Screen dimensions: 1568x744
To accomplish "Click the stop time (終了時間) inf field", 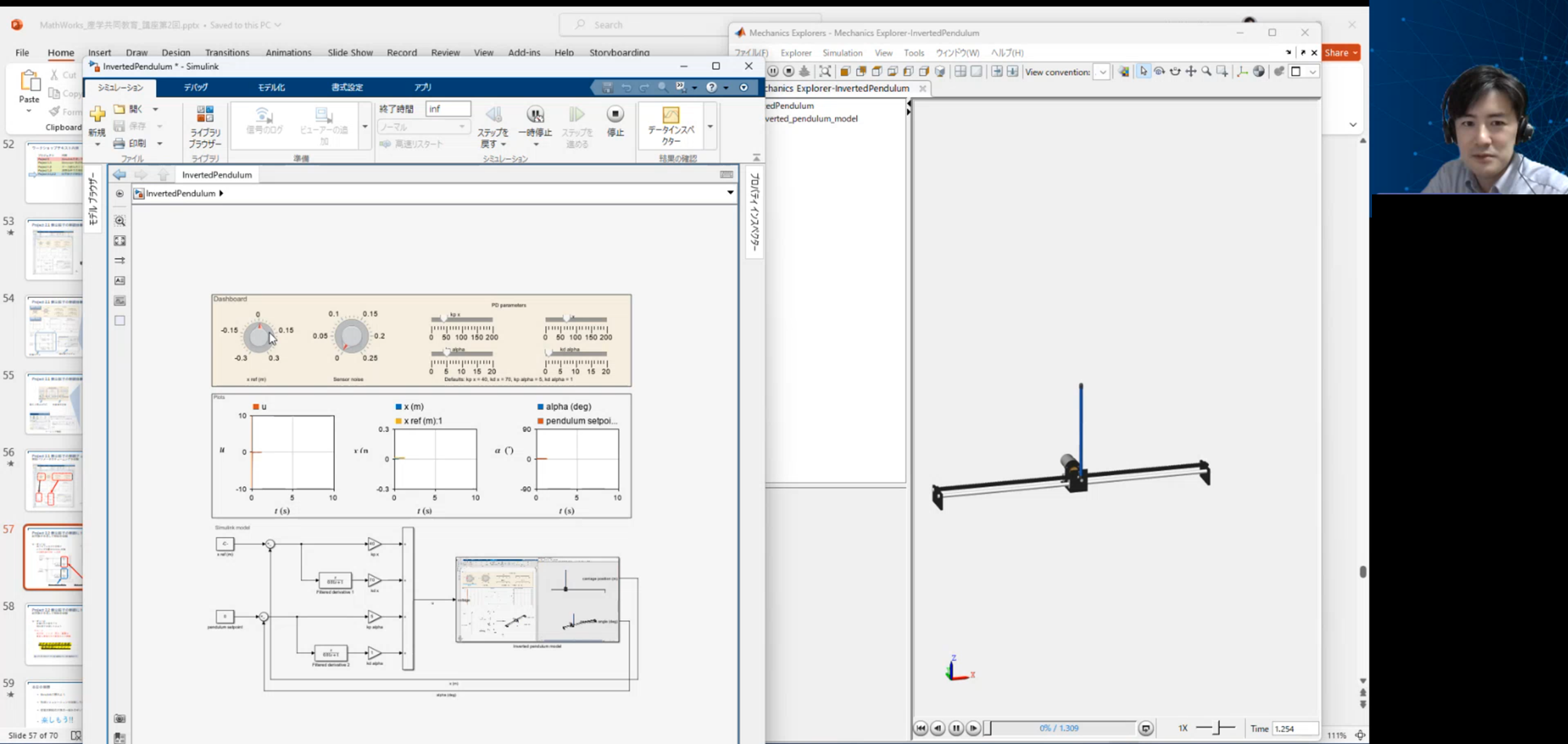I will tap(448, 109).
